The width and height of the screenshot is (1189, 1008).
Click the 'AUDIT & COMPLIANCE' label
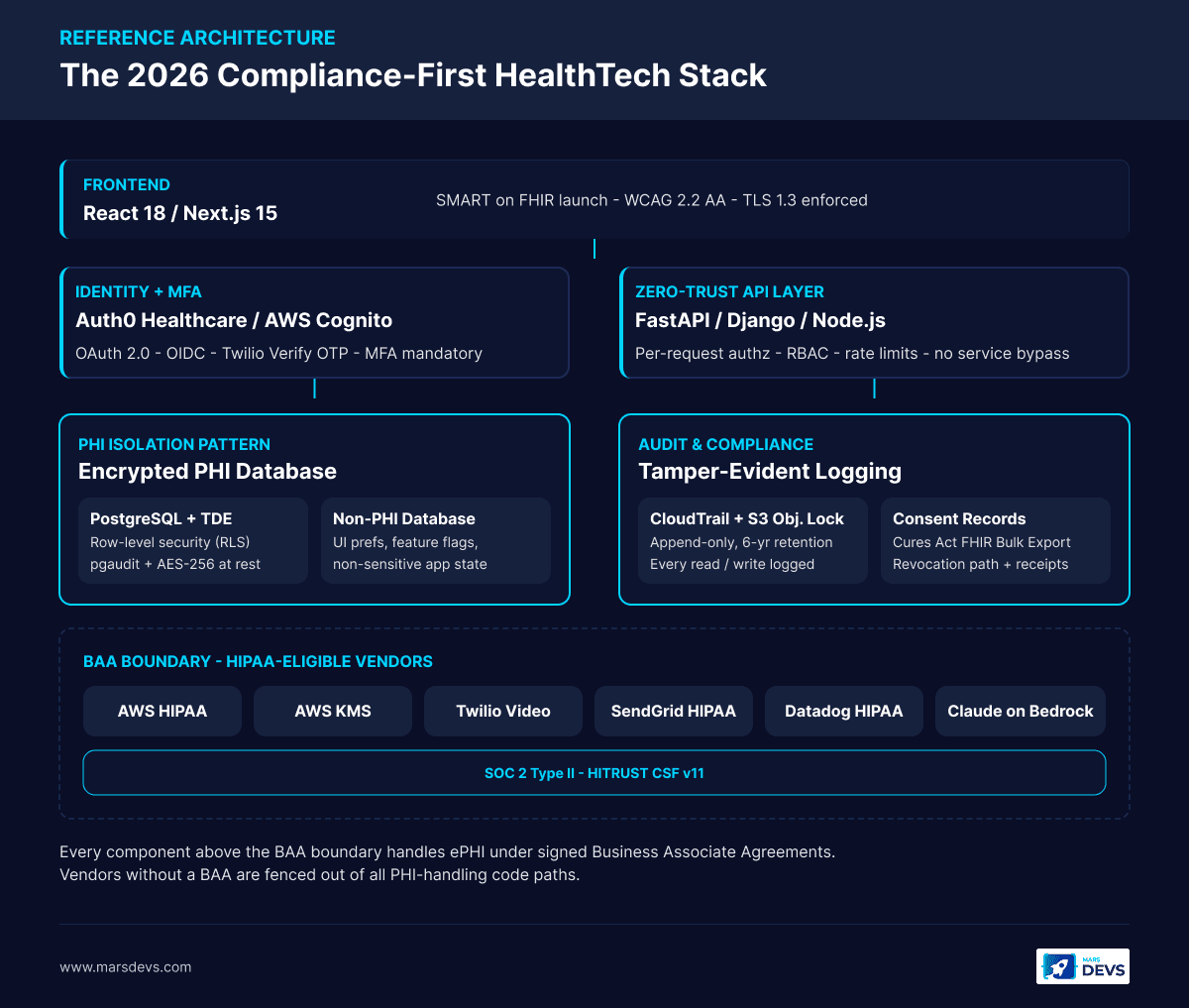(725, 444)
